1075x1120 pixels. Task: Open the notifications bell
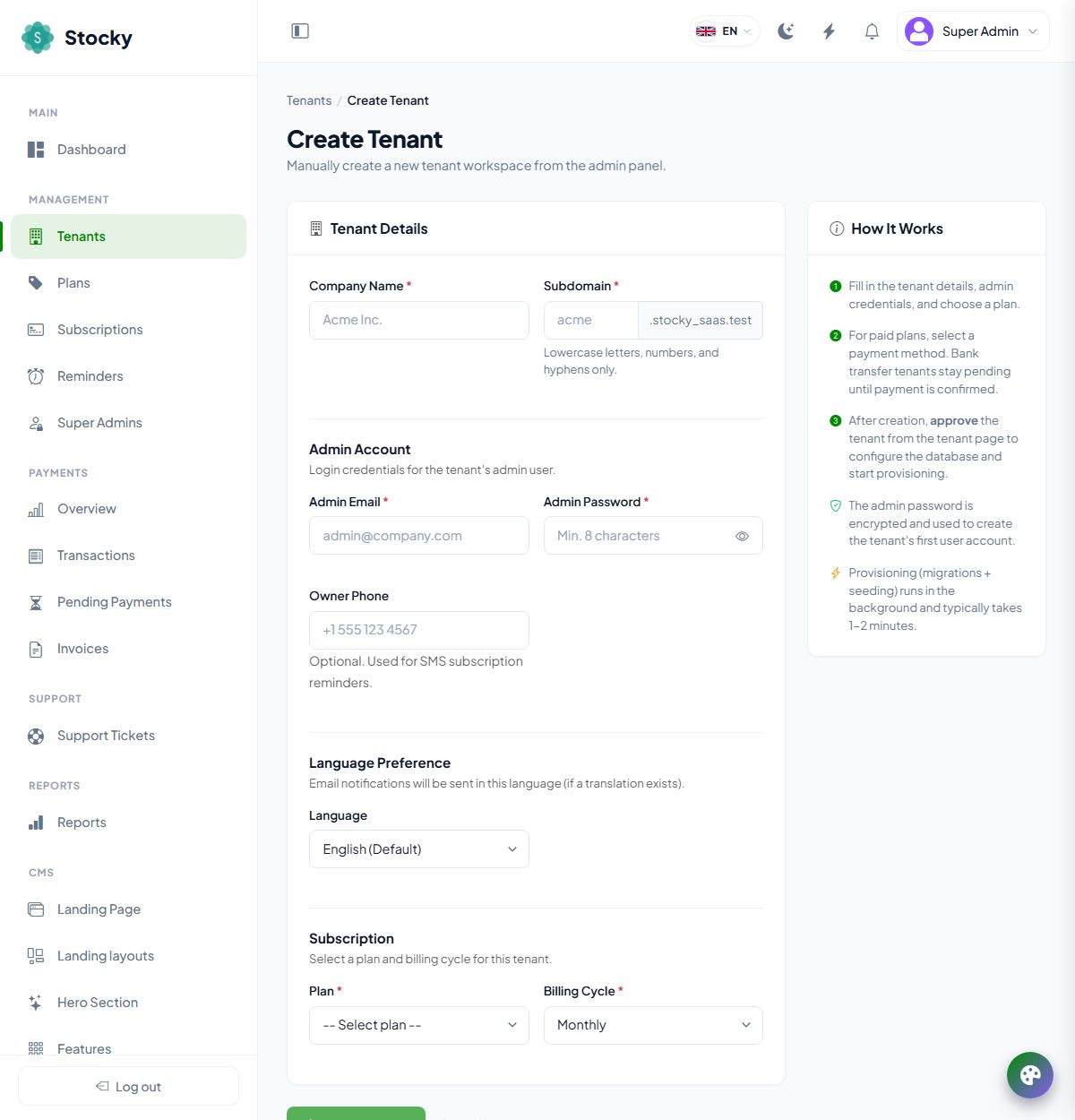coord(872,31)
